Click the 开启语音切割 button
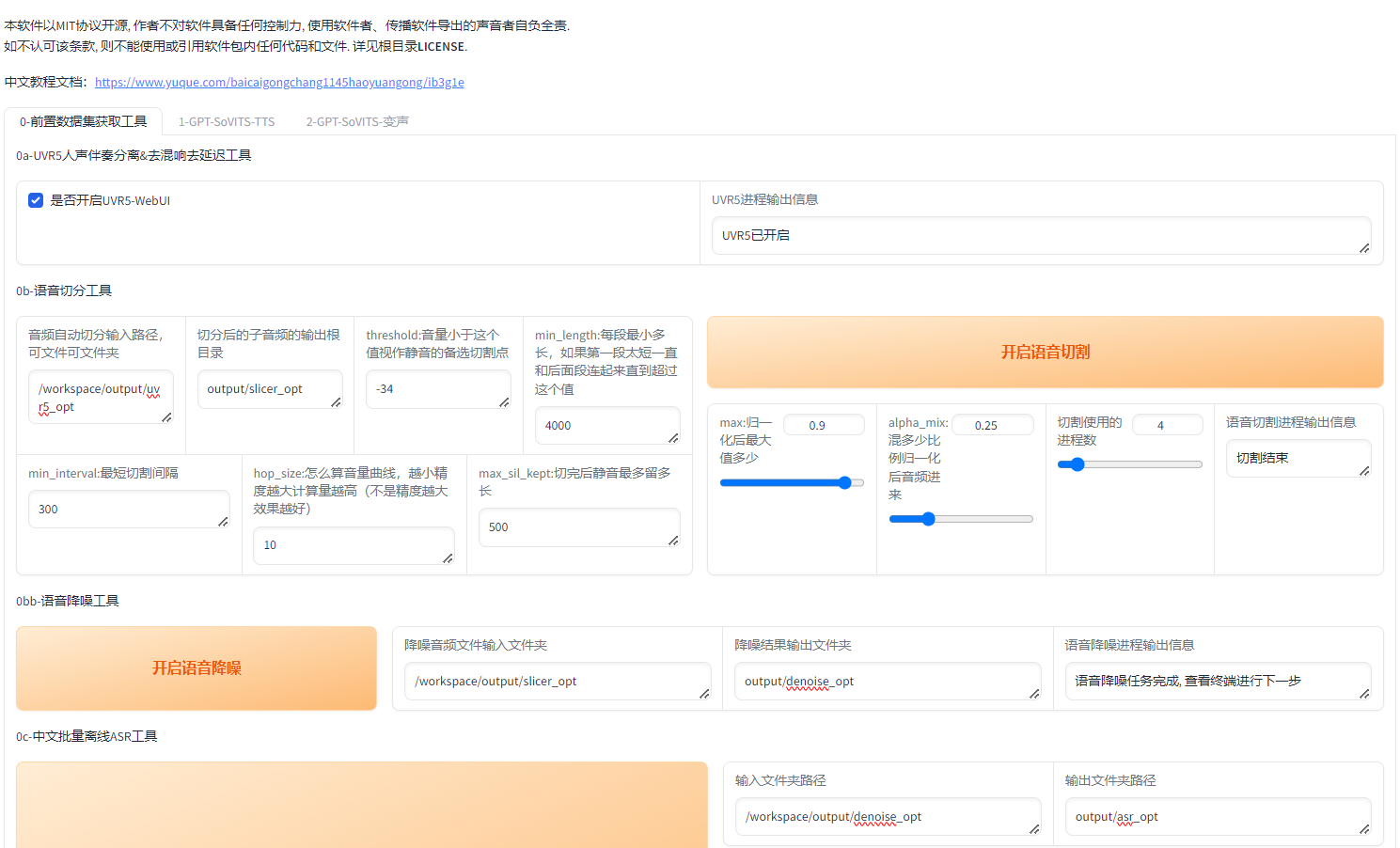 pos(1044,352)
